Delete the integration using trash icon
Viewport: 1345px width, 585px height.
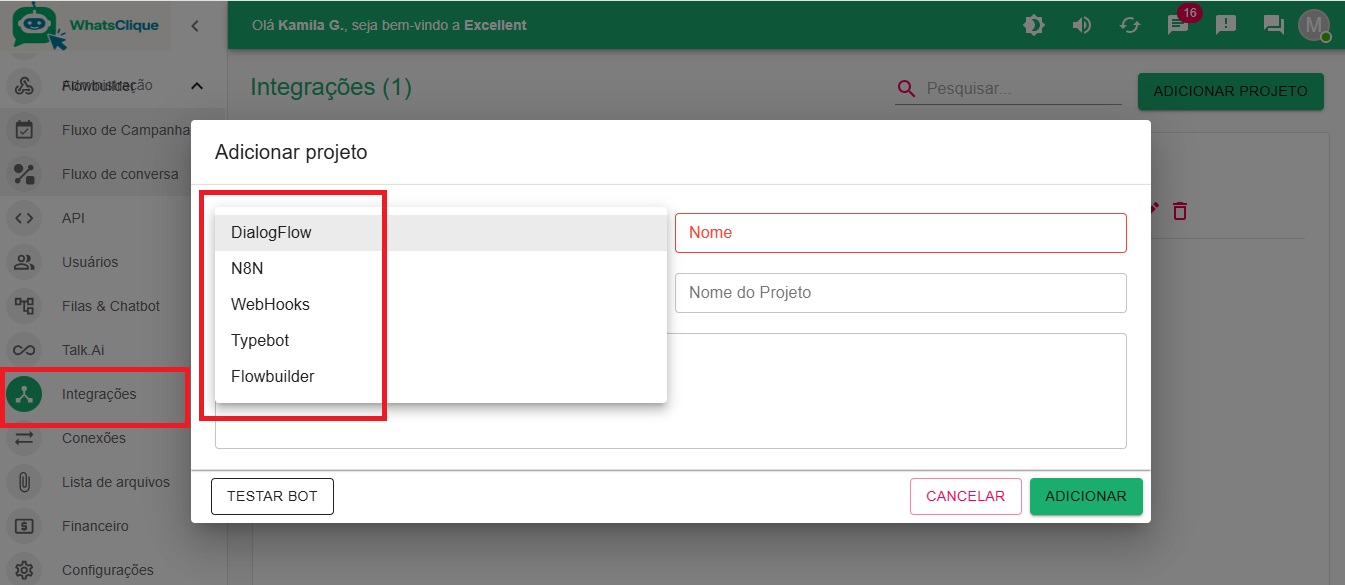click(1181, 211)
